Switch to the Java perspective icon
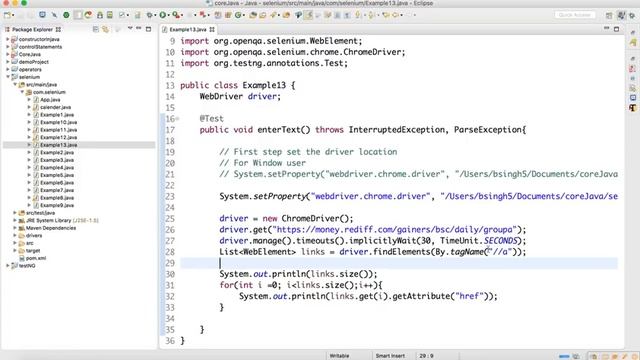Viewport: 640px width, 360px height. pyautogui.click(x=621, y=16)
